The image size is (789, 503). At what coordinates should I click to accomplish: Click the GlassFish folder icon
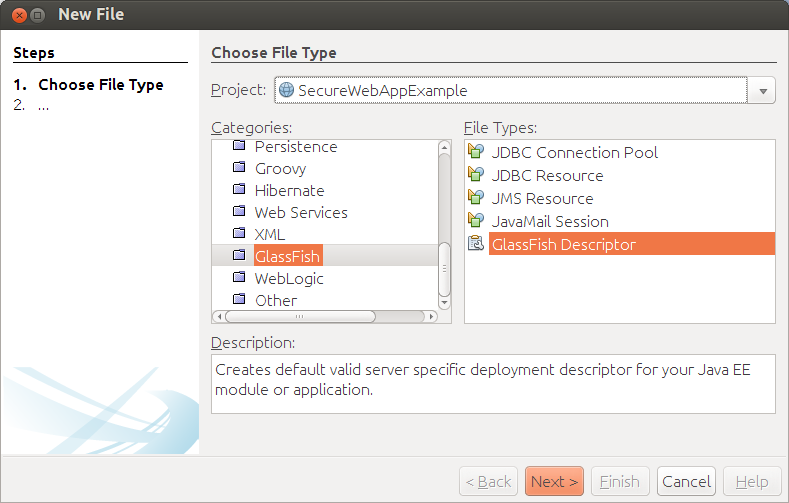point(239,255)
